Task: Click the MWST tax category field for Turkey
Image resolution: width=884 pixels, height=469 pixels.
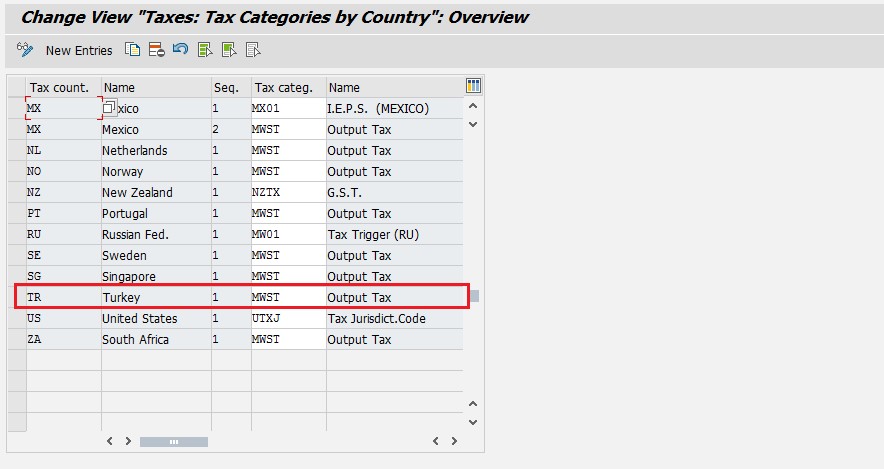Action: coord(288,297)
